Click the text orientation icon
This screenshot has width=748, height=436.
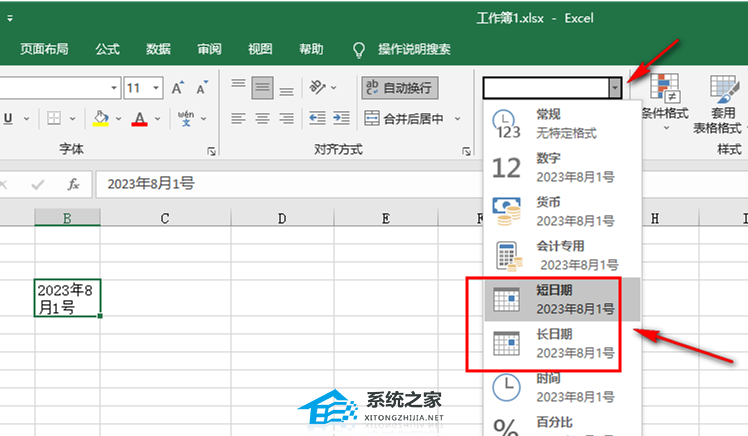pos(317,87)
